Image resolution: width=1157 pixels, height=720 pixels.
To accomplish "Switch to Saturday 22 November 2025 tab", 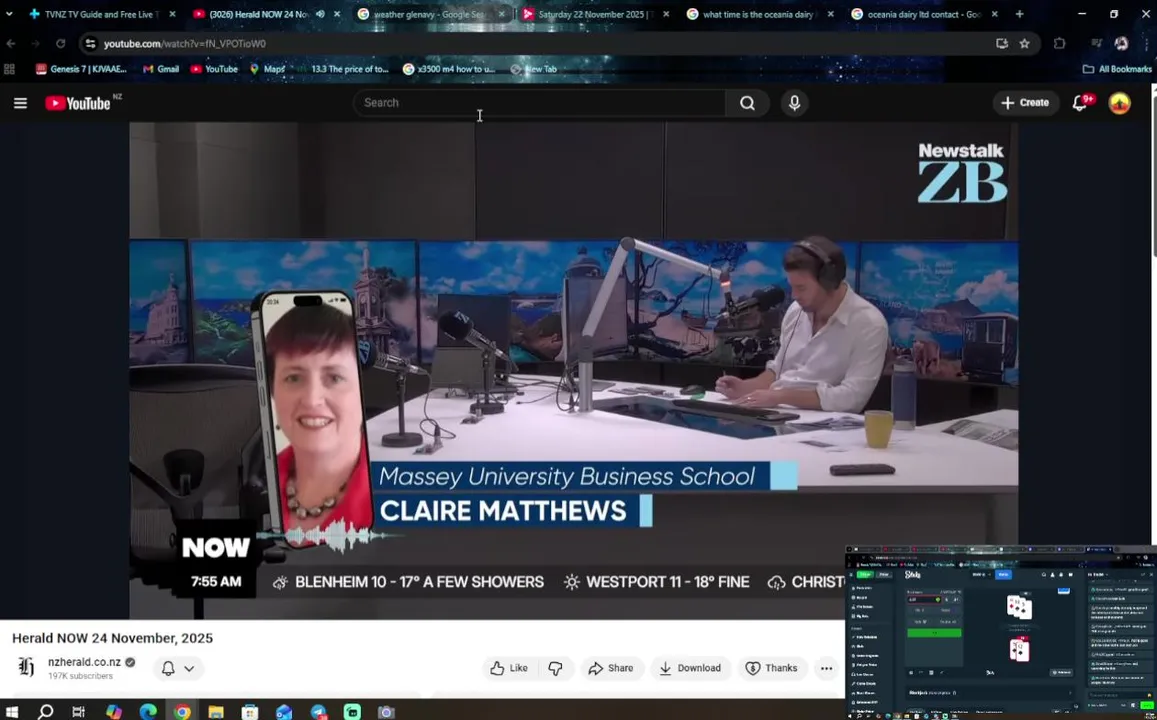I will [595, 14].
